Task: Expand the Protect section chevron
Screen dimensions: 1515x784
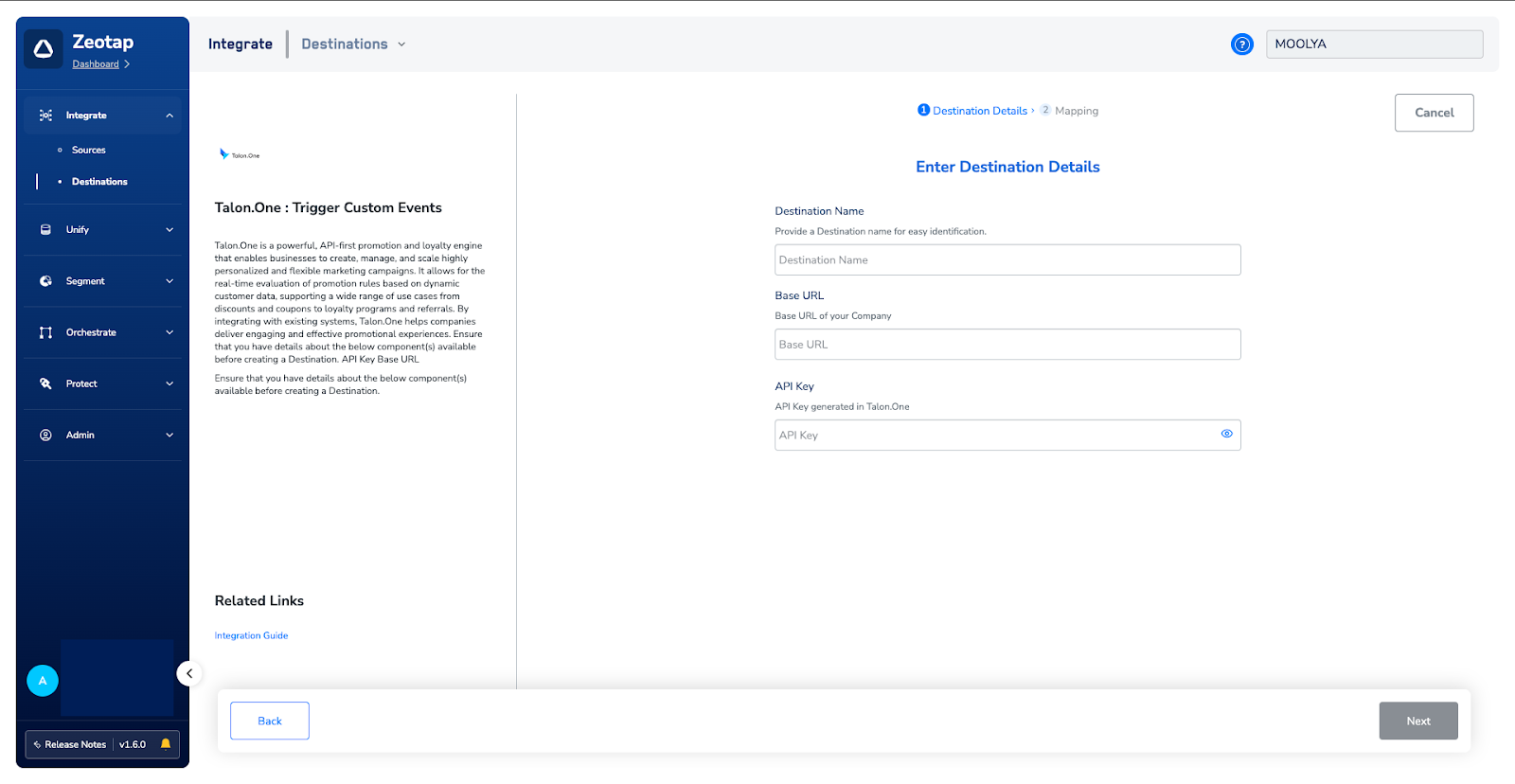Action: (169, 383)
